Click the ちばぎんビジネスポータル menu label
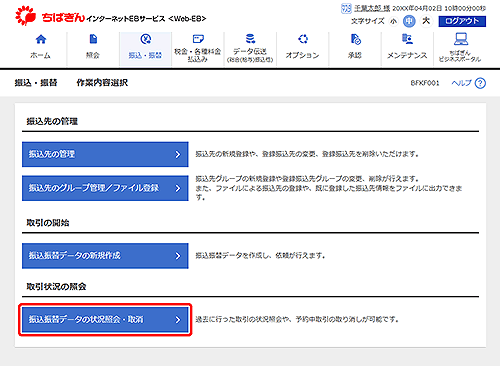This screenshot has height=366, width=500. point(460,56)
